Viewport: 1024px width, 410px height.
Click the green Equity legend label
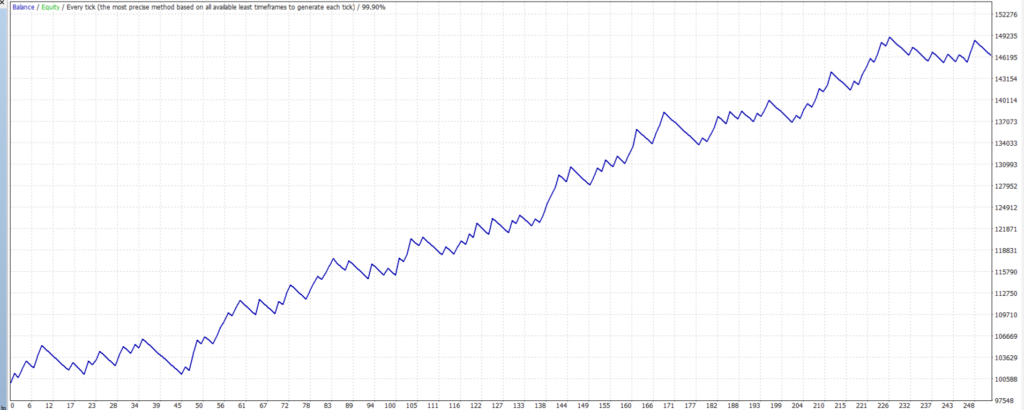click(52, 6)
